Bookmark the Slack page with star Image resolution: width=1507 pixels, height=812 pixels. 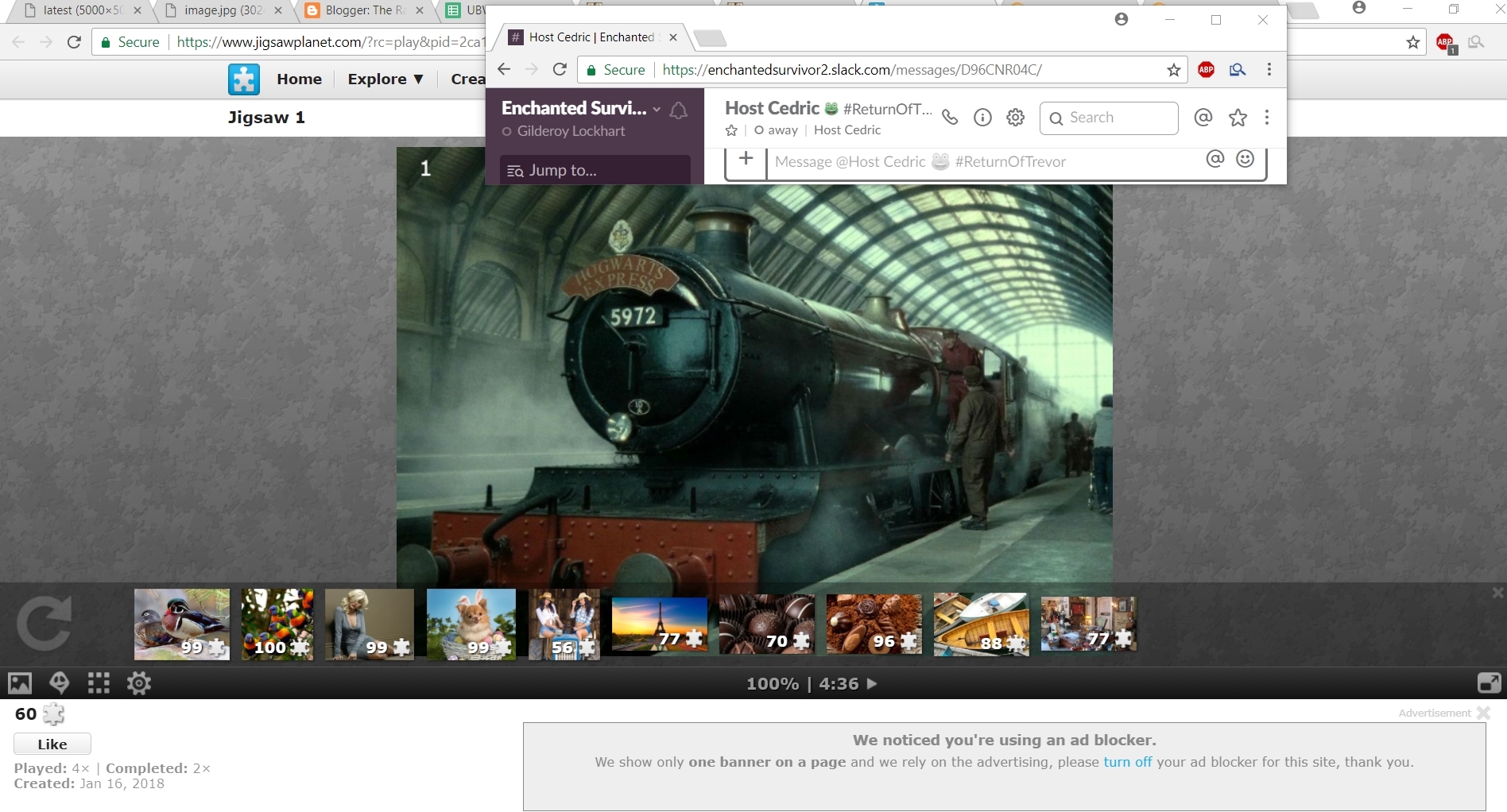[1173, 70]
